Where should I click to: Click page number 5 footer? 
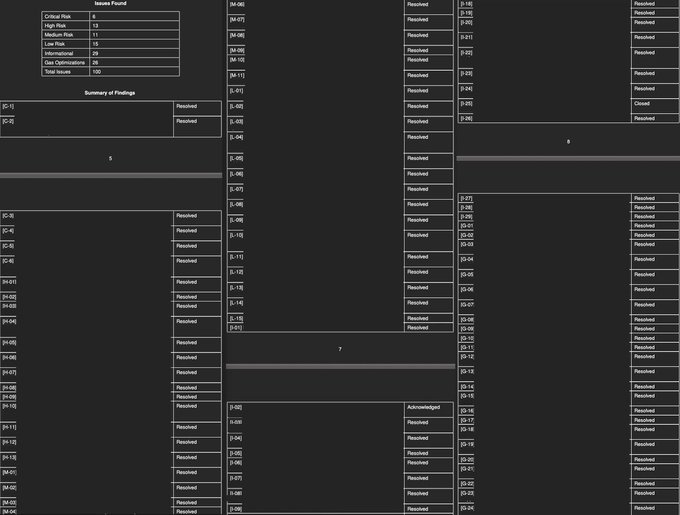click(x=110, y=158)
